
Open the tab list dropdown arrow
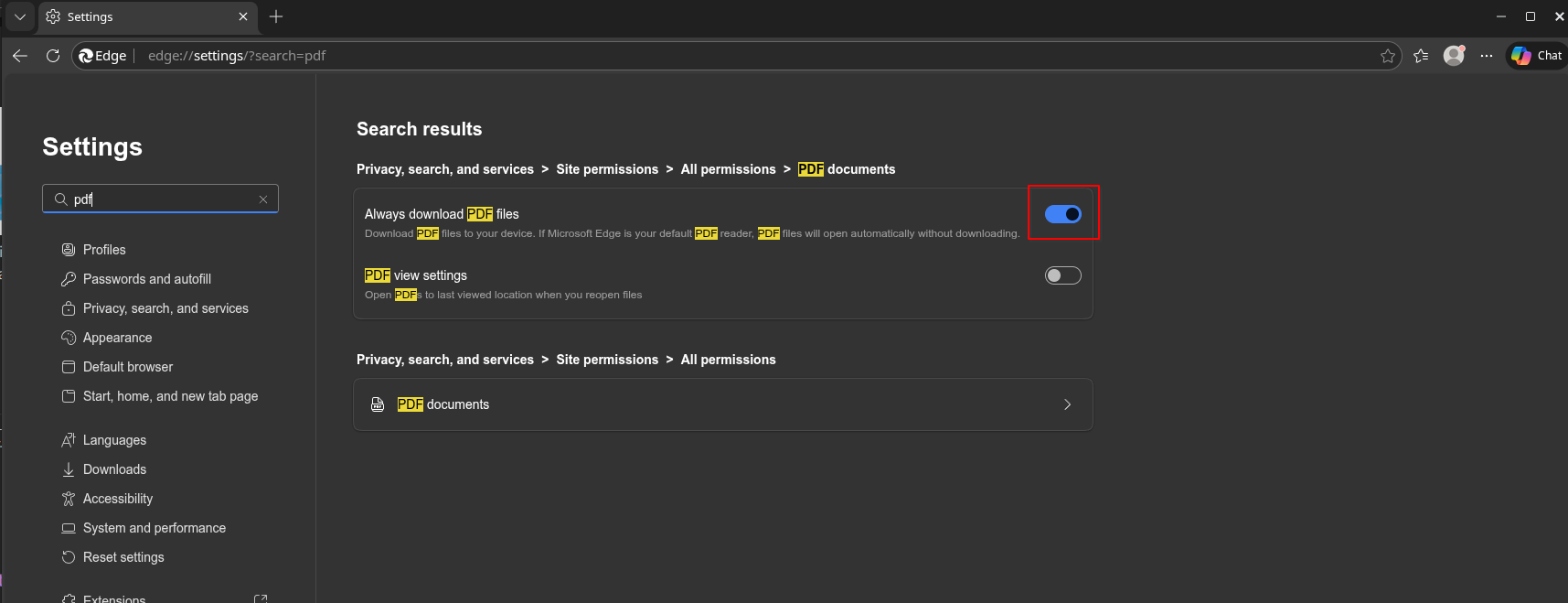click(19, 16)
